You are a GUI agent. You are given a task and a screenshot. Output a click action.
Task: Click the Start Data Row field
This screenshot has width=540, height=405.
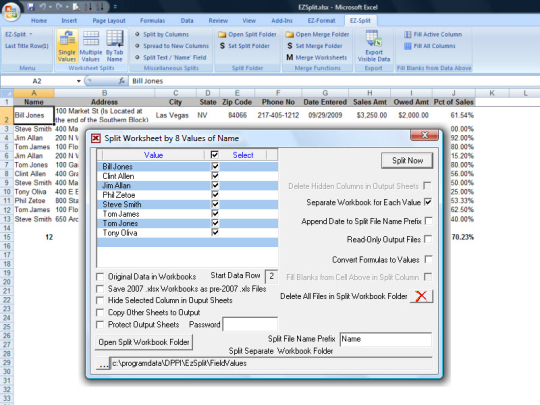(271, 276)
